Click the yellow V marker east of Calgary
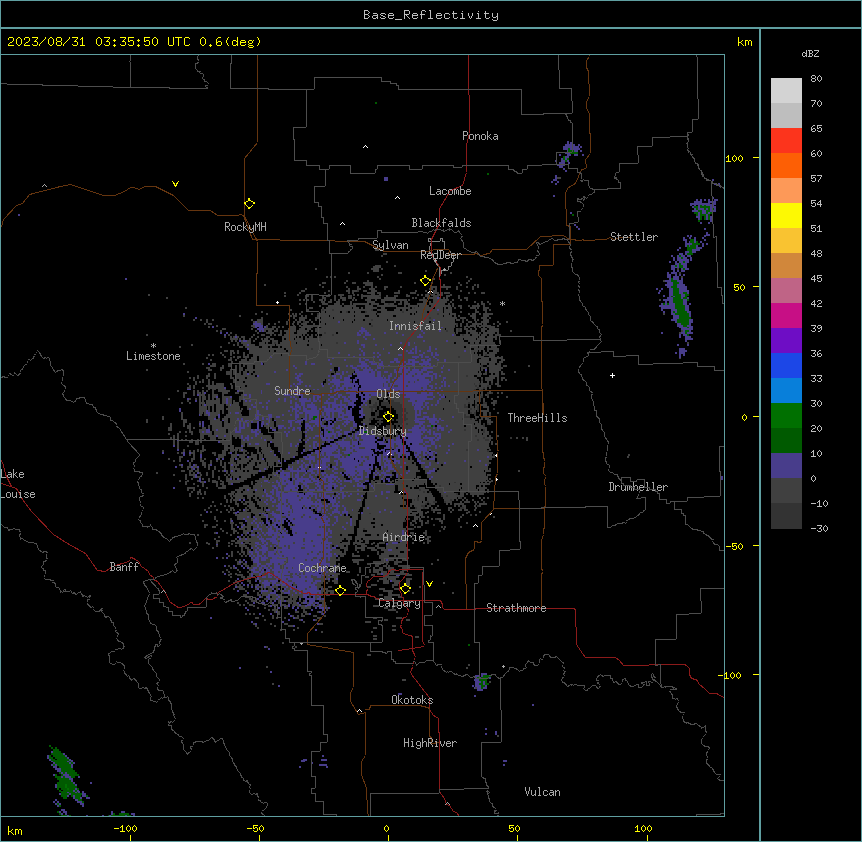This screenshot has width=862, height=842. [x=429, y=584]
